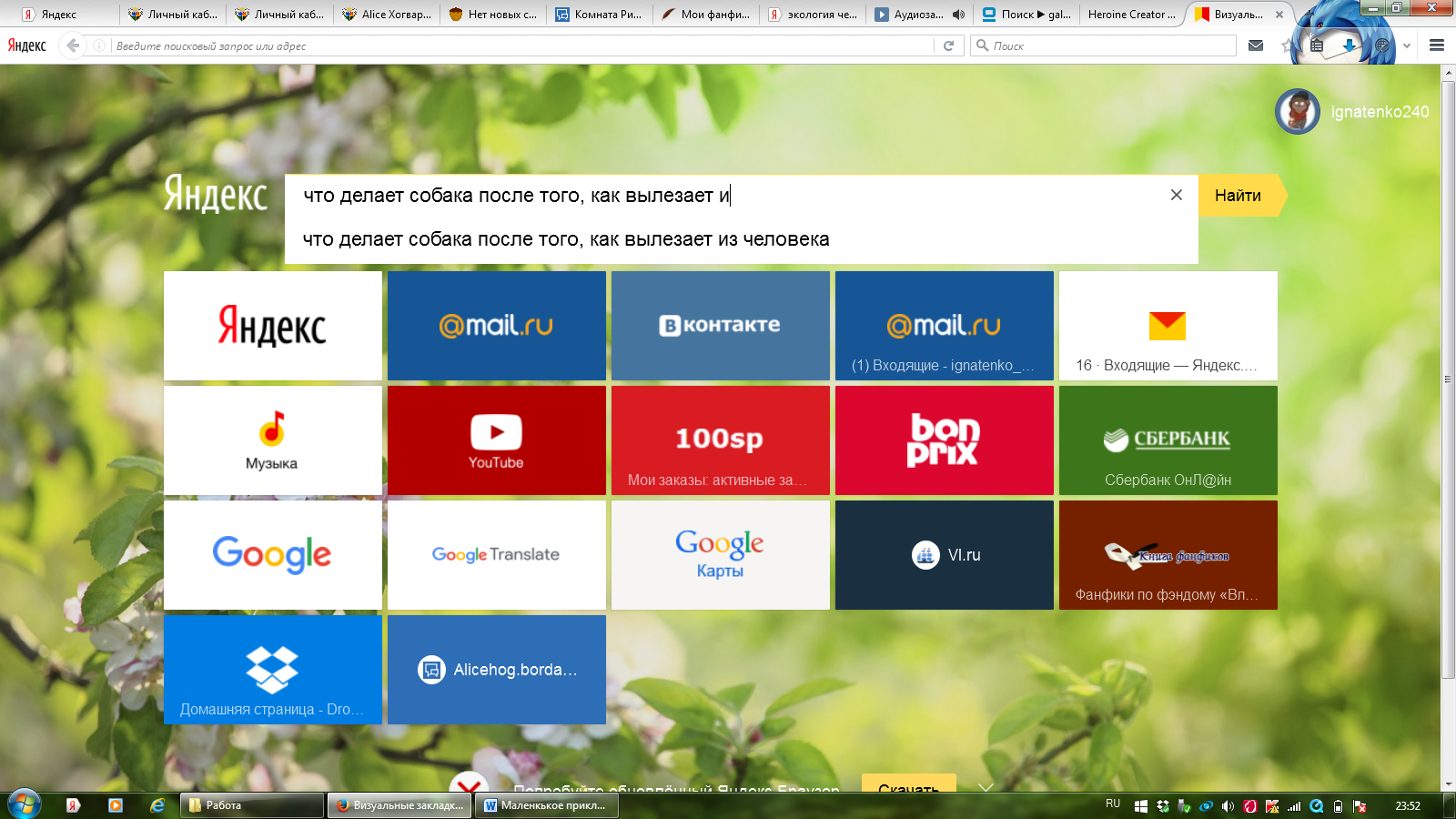Click the page vertical scrollbar
The height and width of the screenshot is (819, 1456).
click(x=1449, y=379)
